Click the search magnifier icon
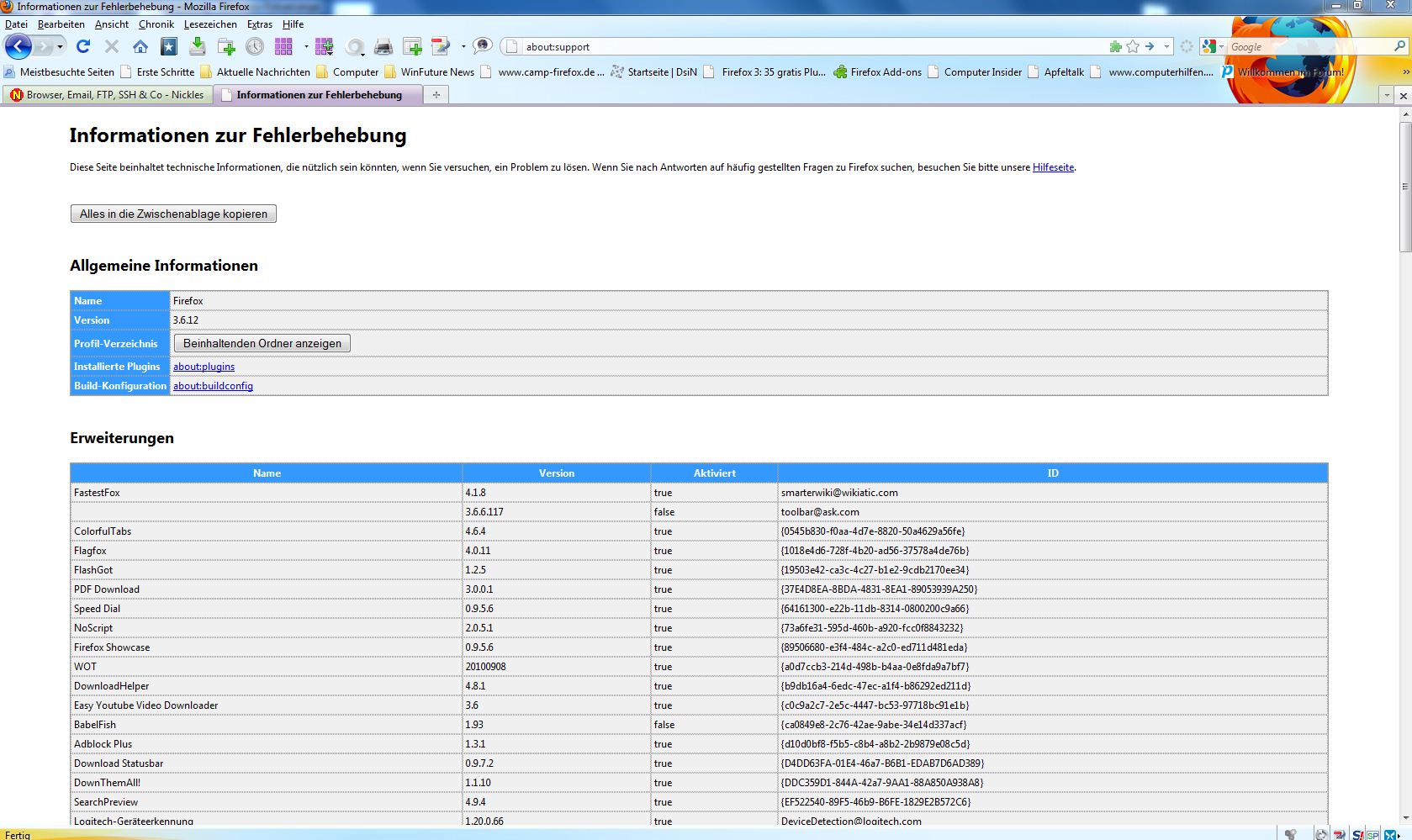The image size is (1412, 840). [x=1399, y=47]
